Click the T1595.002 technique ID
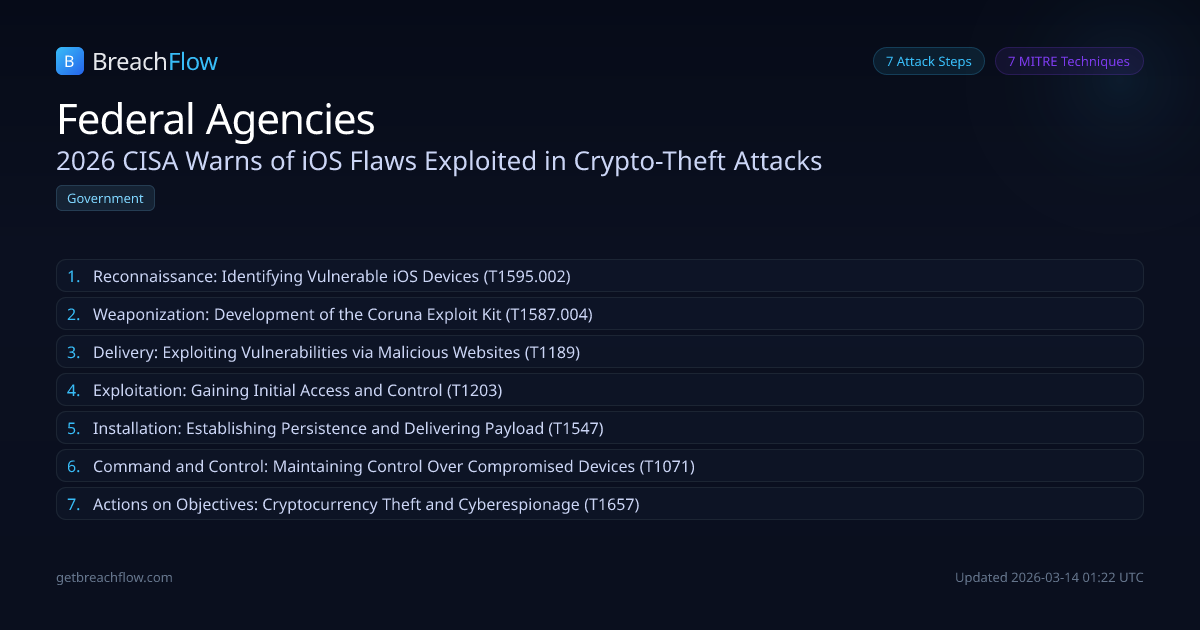Image resolution: width=1200 pixels, height=630 pixels. [x=527, y=276]
